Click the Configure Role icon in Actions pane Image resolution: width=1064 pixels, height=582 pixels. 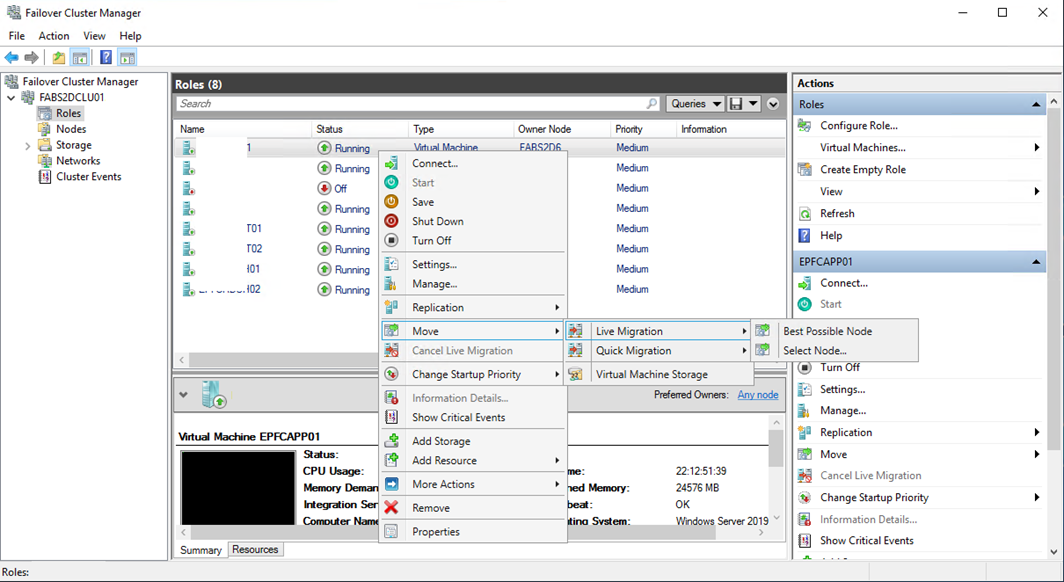(805, 125)
